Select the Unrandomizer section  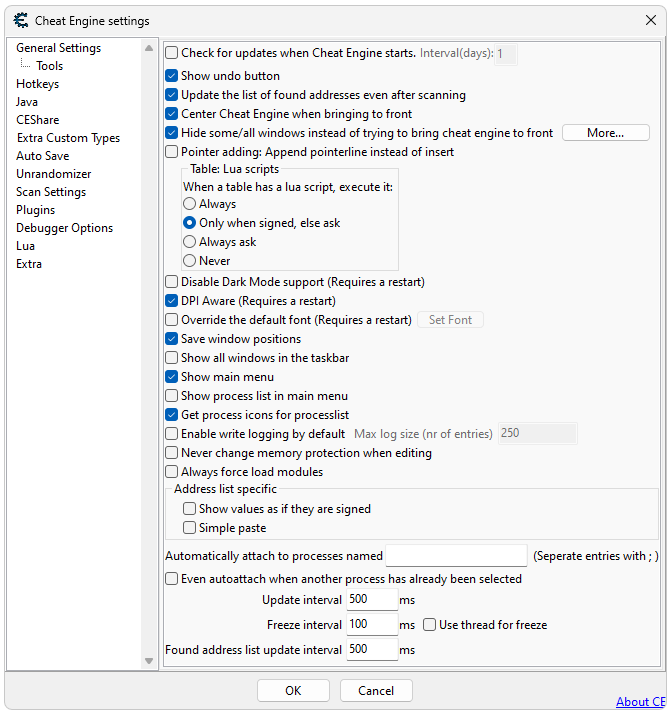pyautogui.click(x=54, y=174)
